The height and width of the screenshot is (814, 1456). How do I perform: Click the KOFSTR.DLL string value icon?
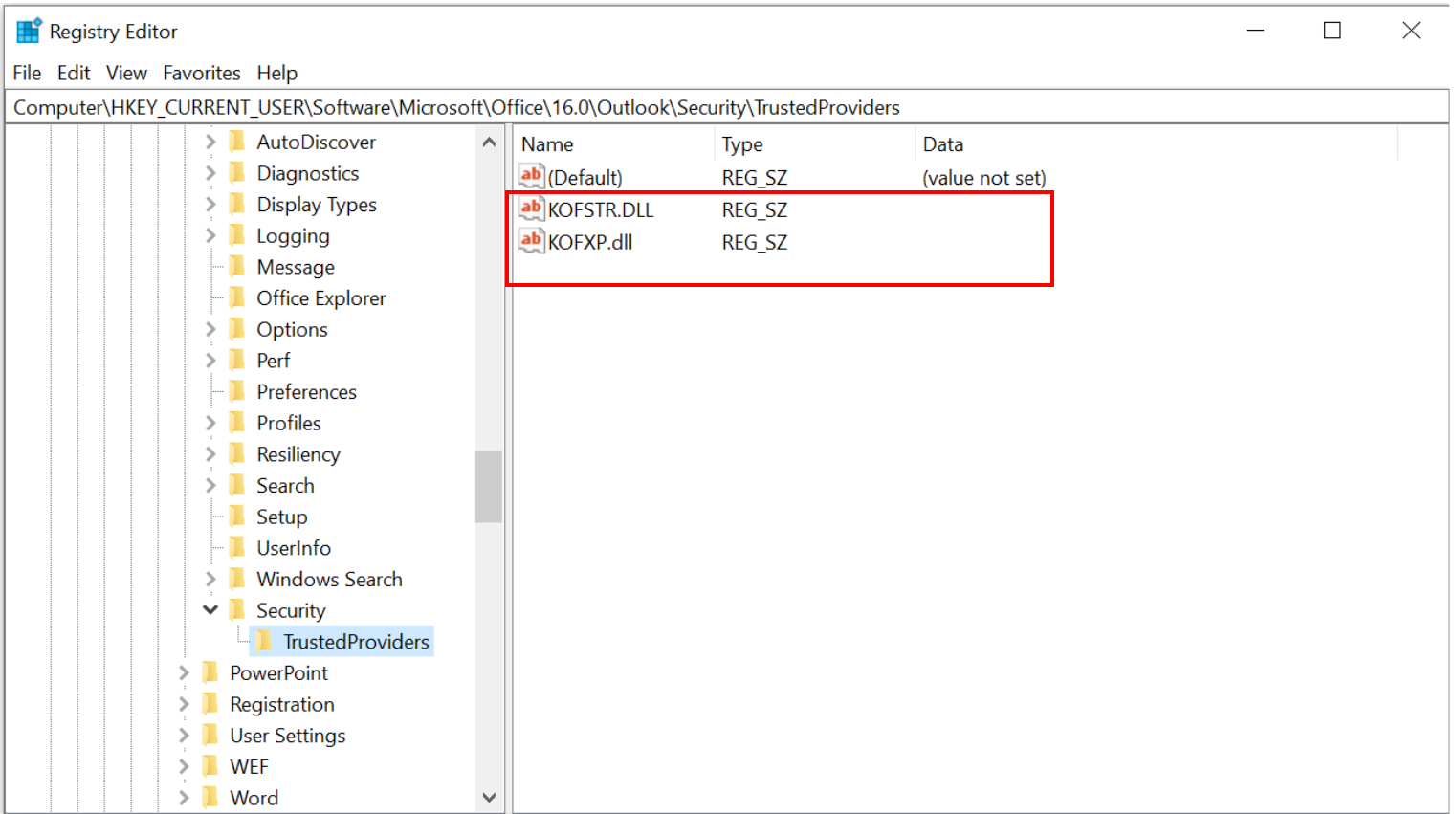click(532, 209)
